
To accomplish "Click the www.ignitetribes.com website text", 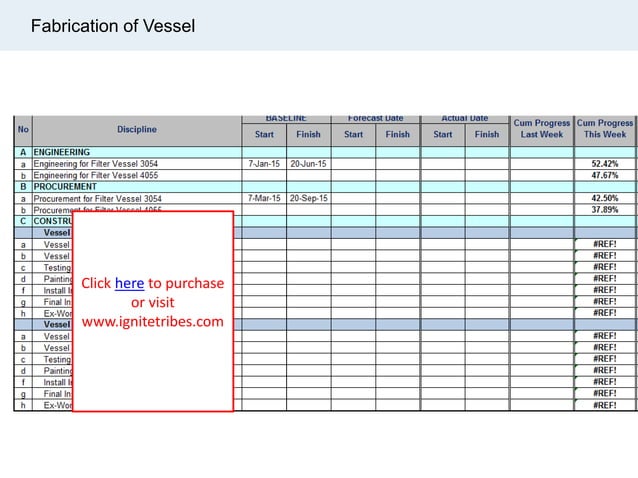I will click(x=152, y=322).
